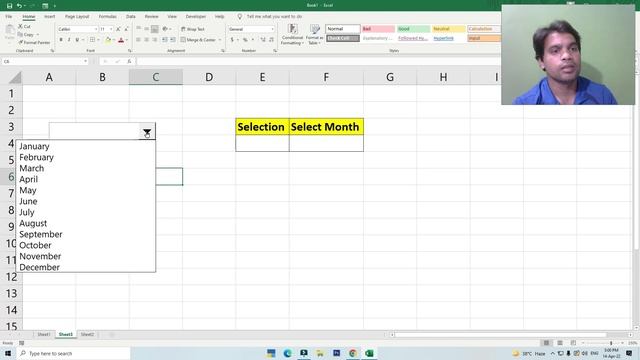Open the Edge browser from the taskbar
Viewport: 640px width, 360px height.
(x=287, y=353)
